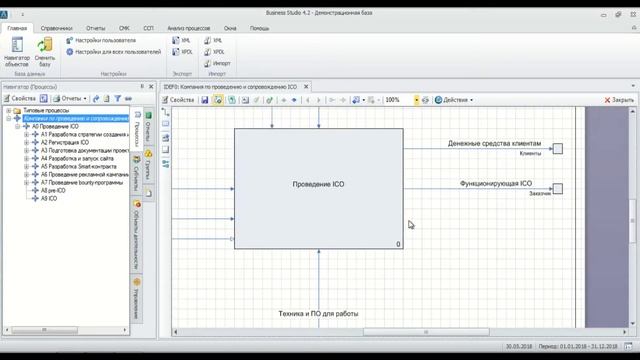640x360 pixels.
Task: Click the blue diagram icon next to Navigator Свойства
Action: [44, 98]
